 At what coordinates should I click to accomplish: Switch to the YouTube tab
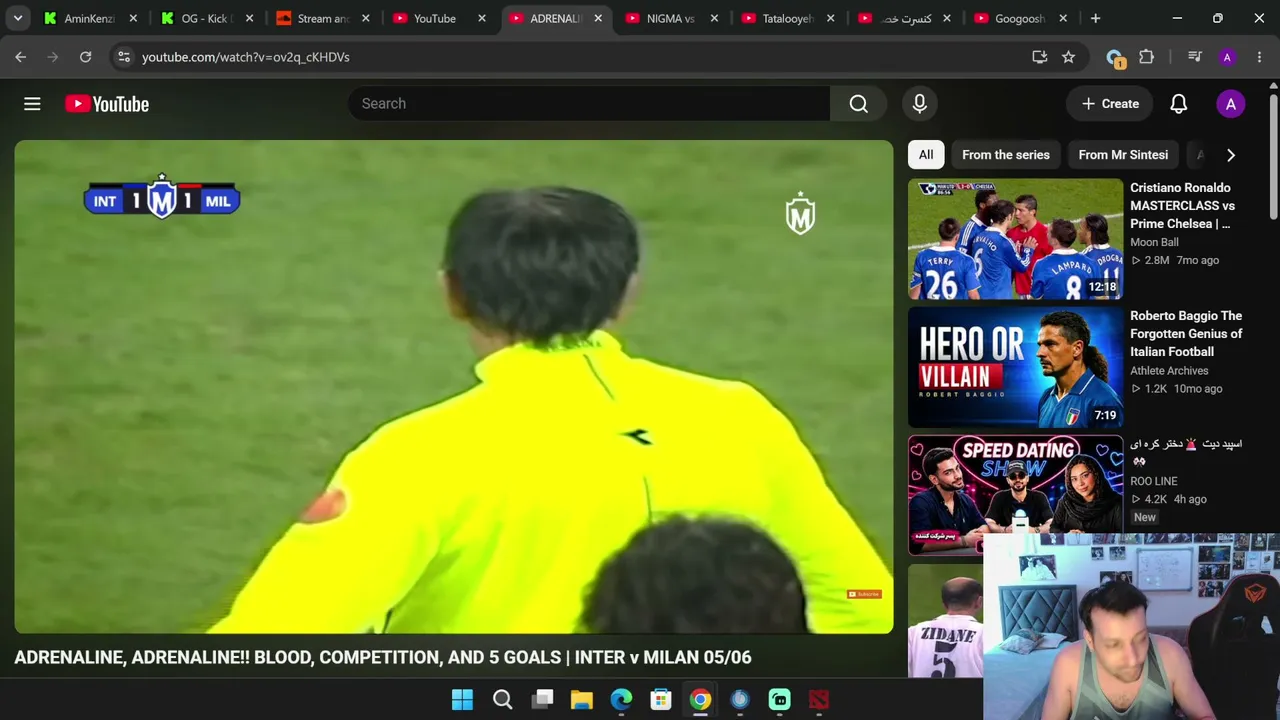coord(439,18)
